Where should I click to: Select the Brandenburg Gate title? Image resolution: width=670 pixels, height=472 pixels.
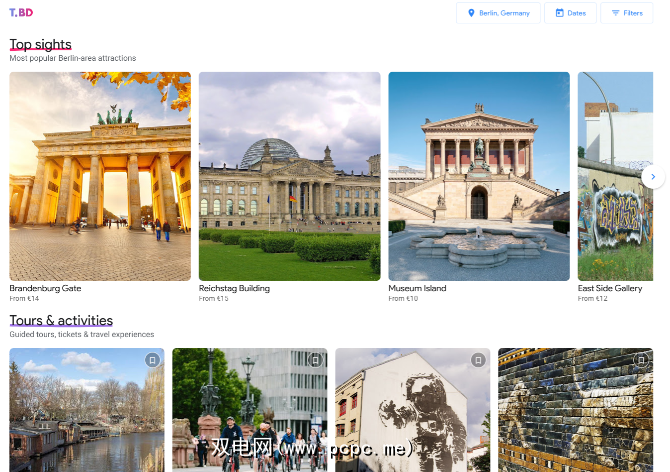tap(45, 288)
